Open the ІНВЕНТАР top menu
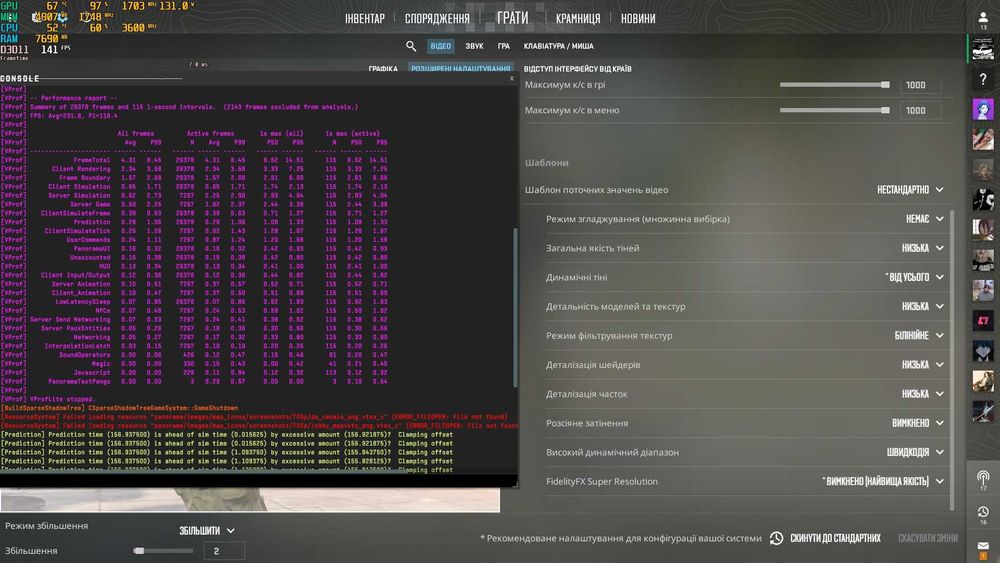The image size is (1000, 563). point(365,18)
